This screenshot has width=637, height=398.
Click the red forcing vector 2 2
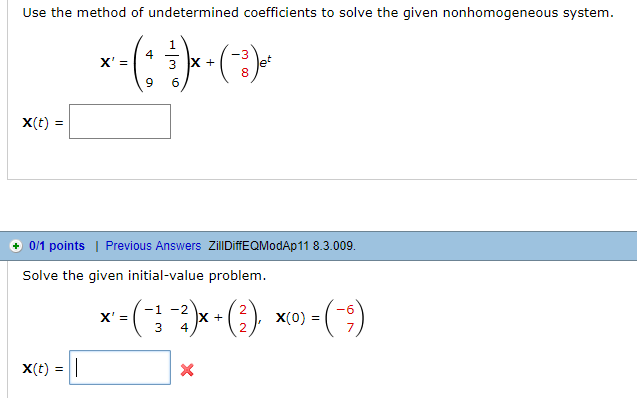pyautogui.click(x=243, y=318)
